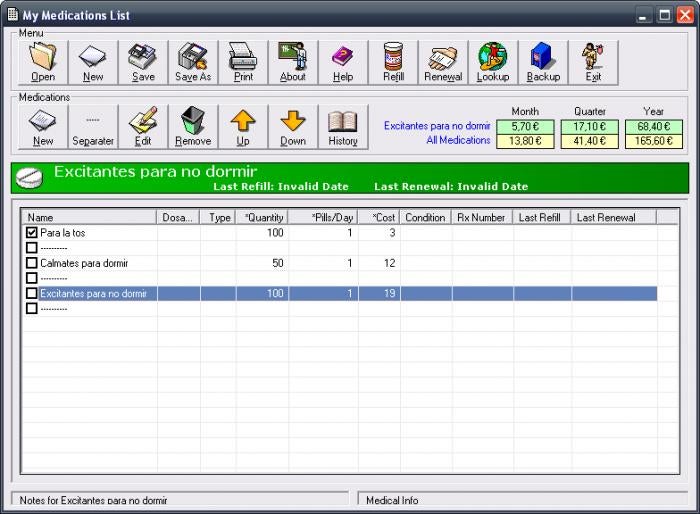Screen dimensions: 700x514
Task: Sort by *Cost column header
Action: (379, 217)
